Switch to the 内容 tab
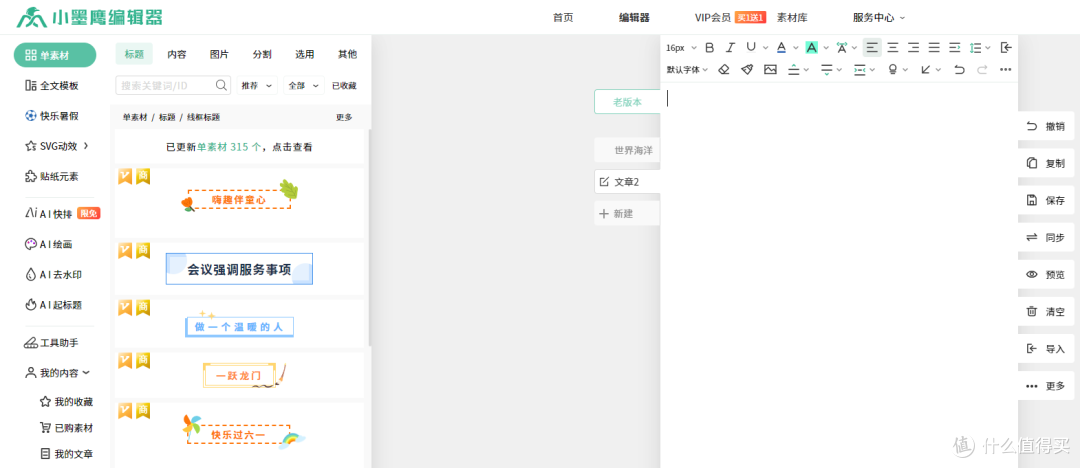 177,54
